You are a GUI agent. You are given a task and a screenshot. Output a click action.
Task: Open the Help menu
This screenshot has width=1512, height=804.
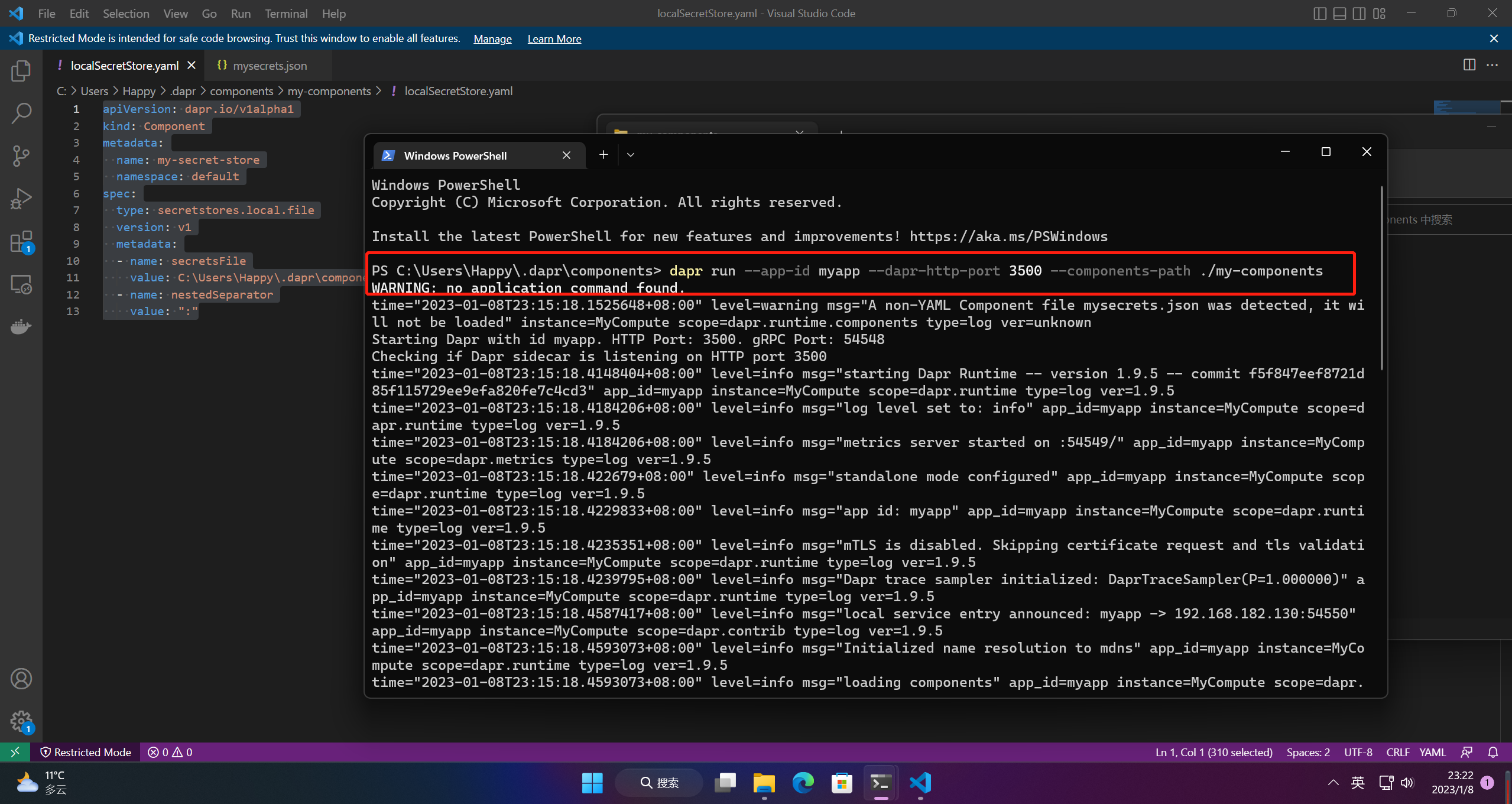click(x=333, y=14)
